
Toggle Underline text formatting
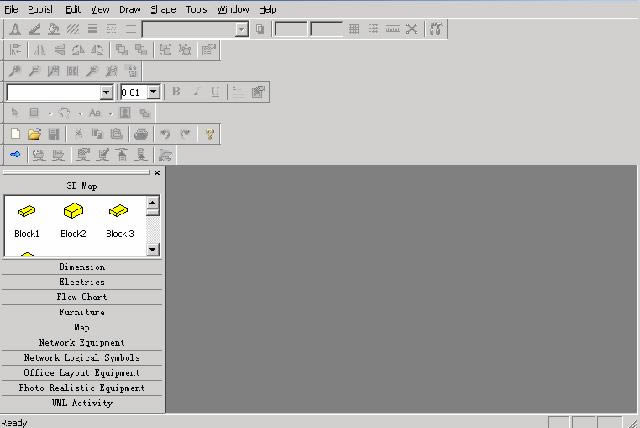215,92
